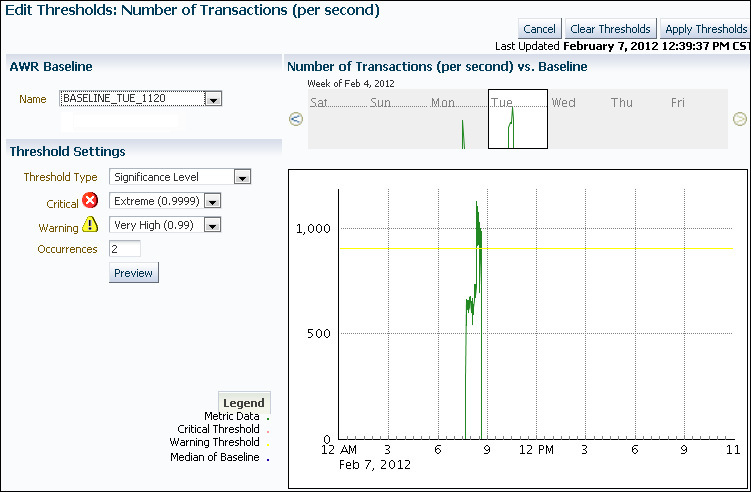Click Clear Thresholds button
The height and width of the screenshot is (492, 751).
pyautogui.click(x=610, y=29)
